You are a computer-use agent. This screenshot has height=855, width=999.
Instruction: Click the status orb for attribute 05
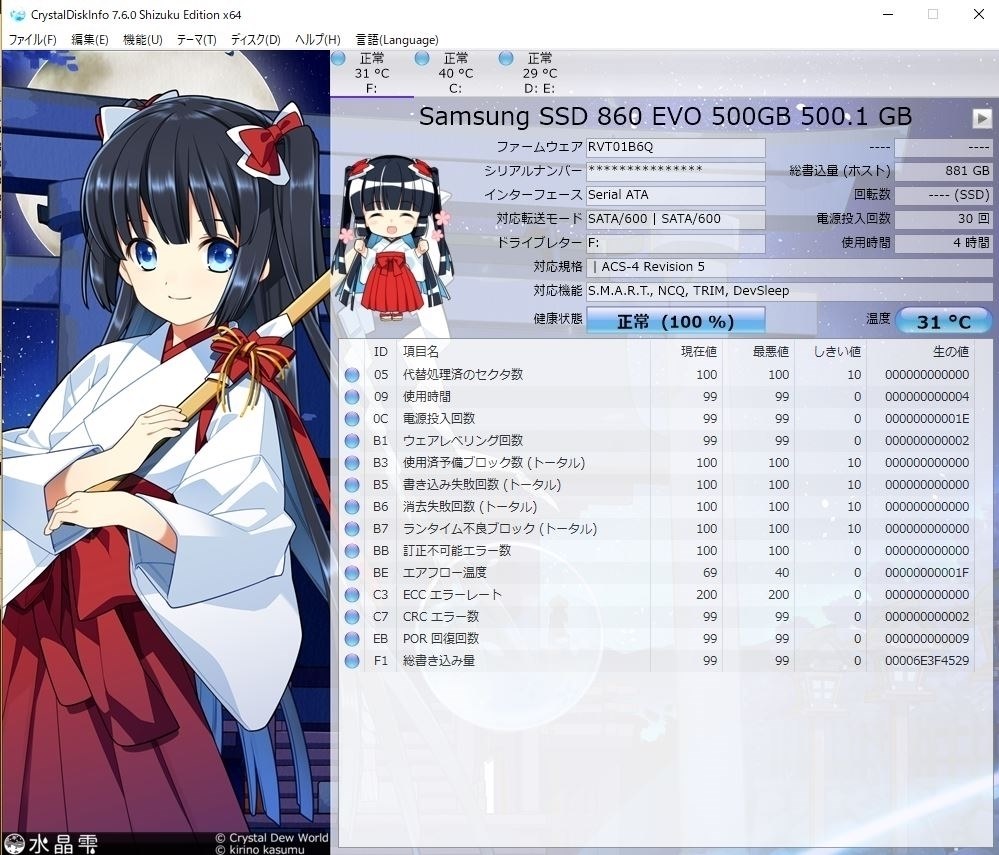pyautogui.click(x=352, y=375)
